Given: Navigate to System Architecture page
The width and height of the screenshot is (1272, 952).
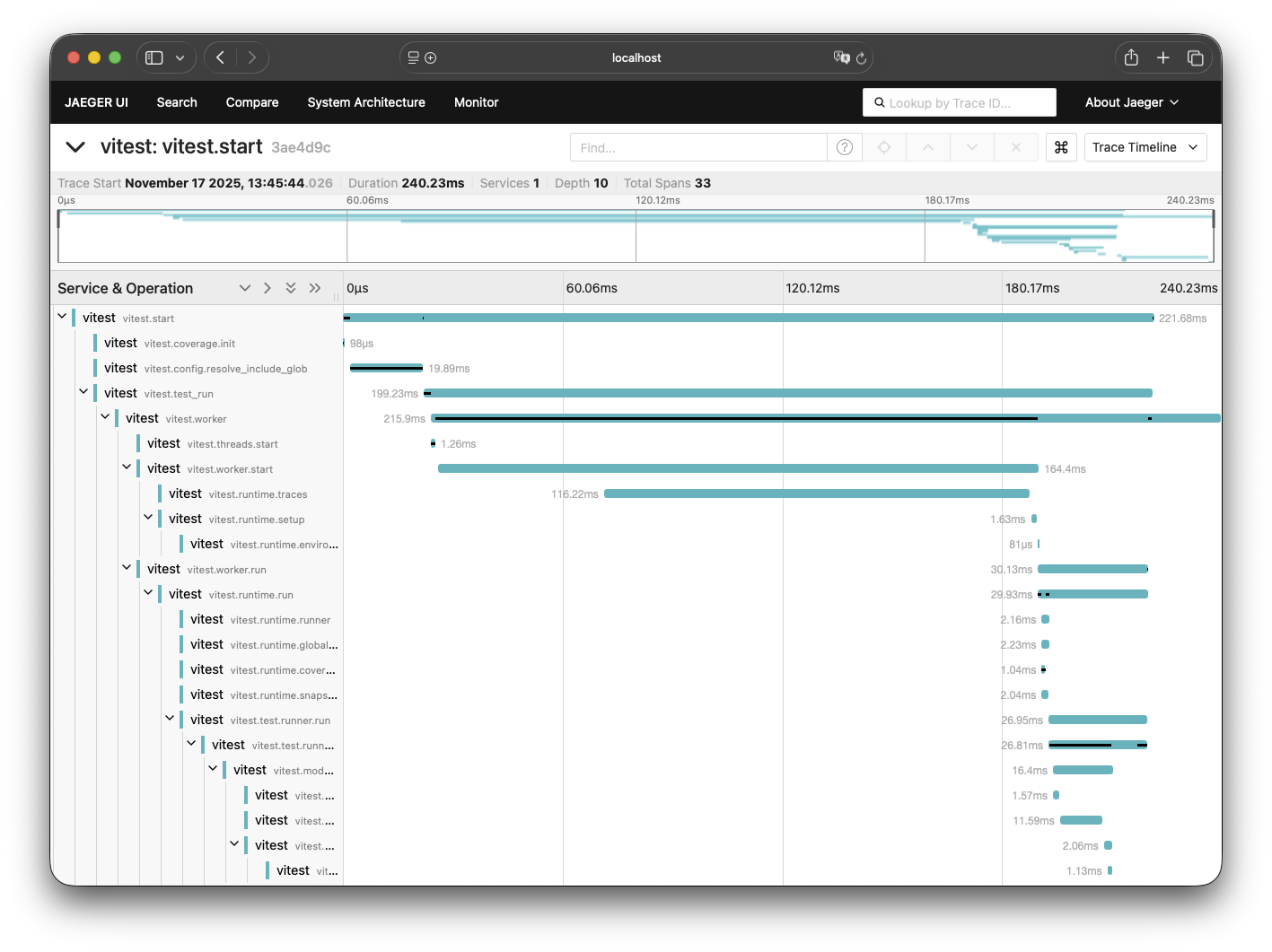Looking at the screenshot, I should [x=366, y=102].
